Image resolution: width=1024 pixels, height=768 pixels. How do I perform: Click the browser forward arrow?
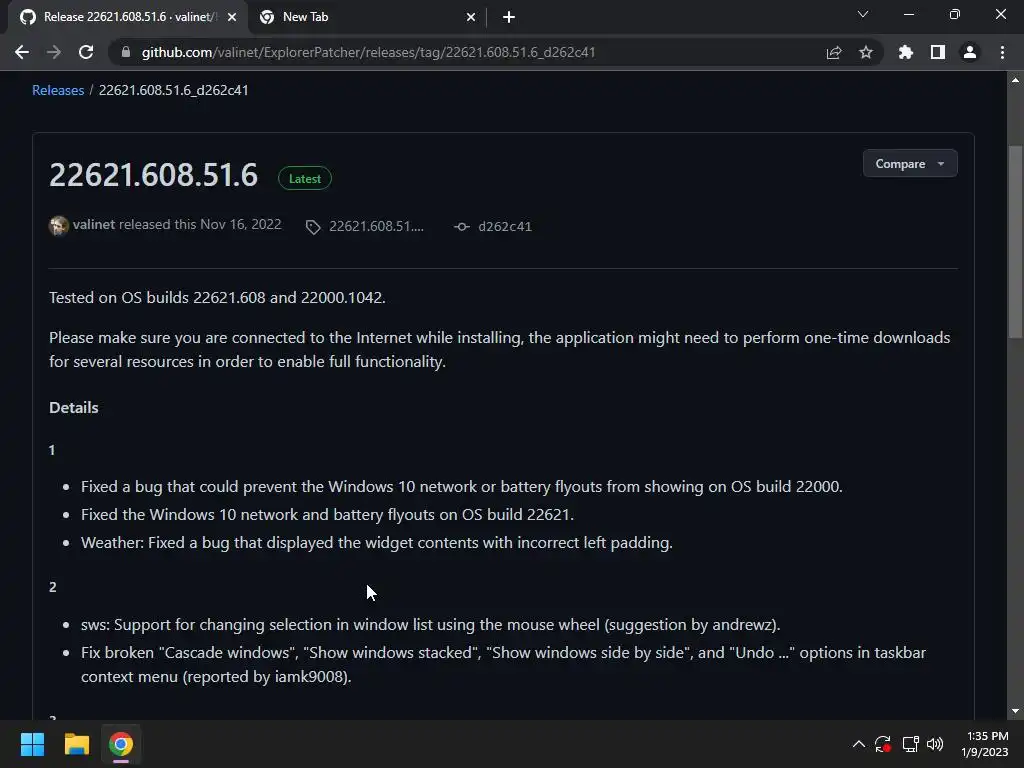(54, 52)
